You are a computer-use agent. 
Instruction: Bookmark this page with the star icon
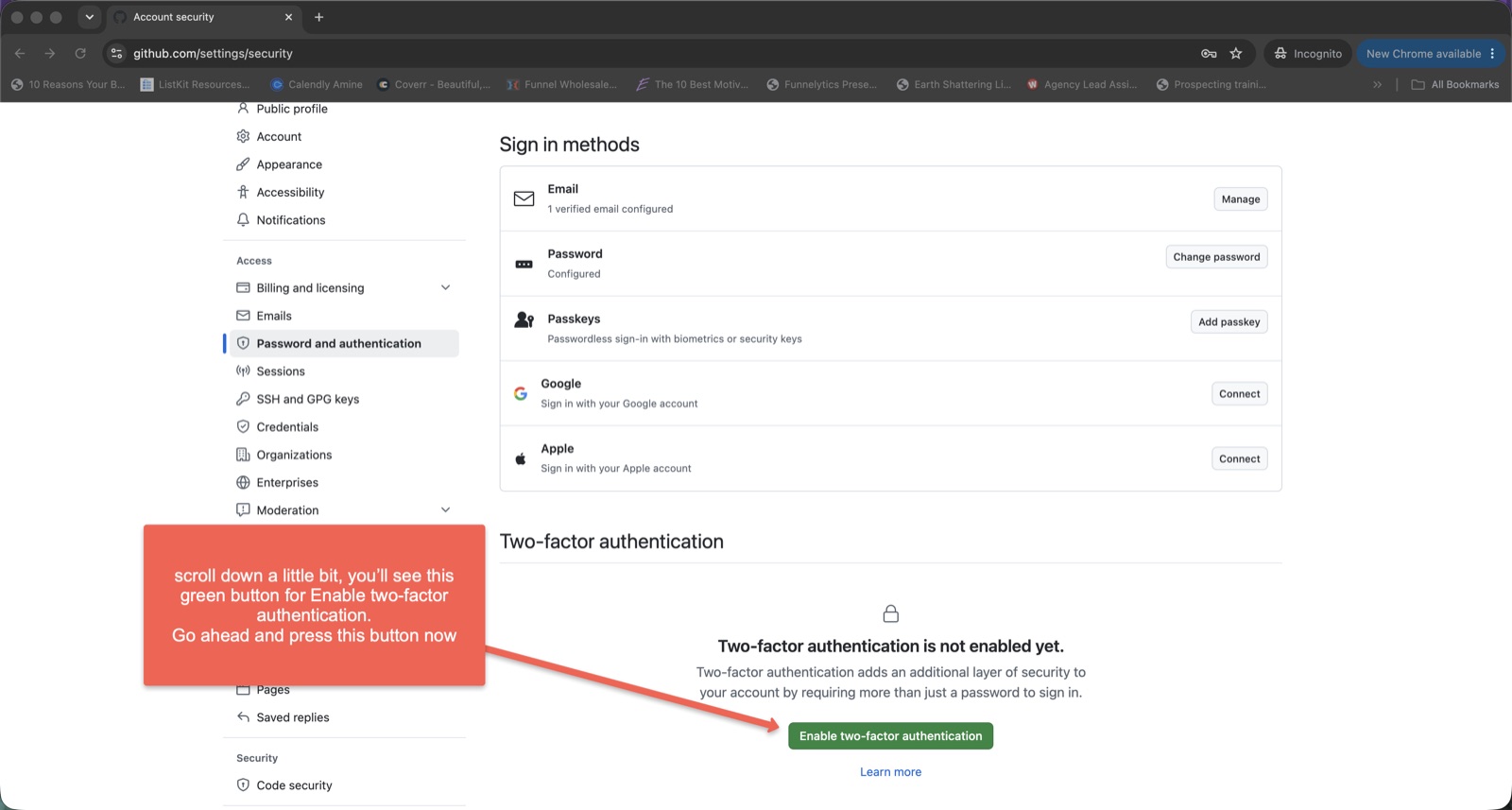1236,54
